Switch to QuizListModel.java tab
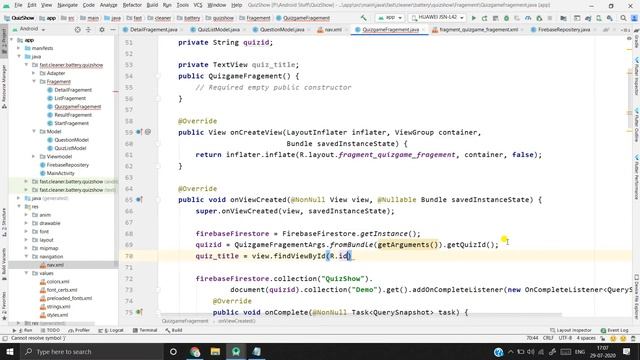Screen dimensions: 640x360 [x=218, y=30]
